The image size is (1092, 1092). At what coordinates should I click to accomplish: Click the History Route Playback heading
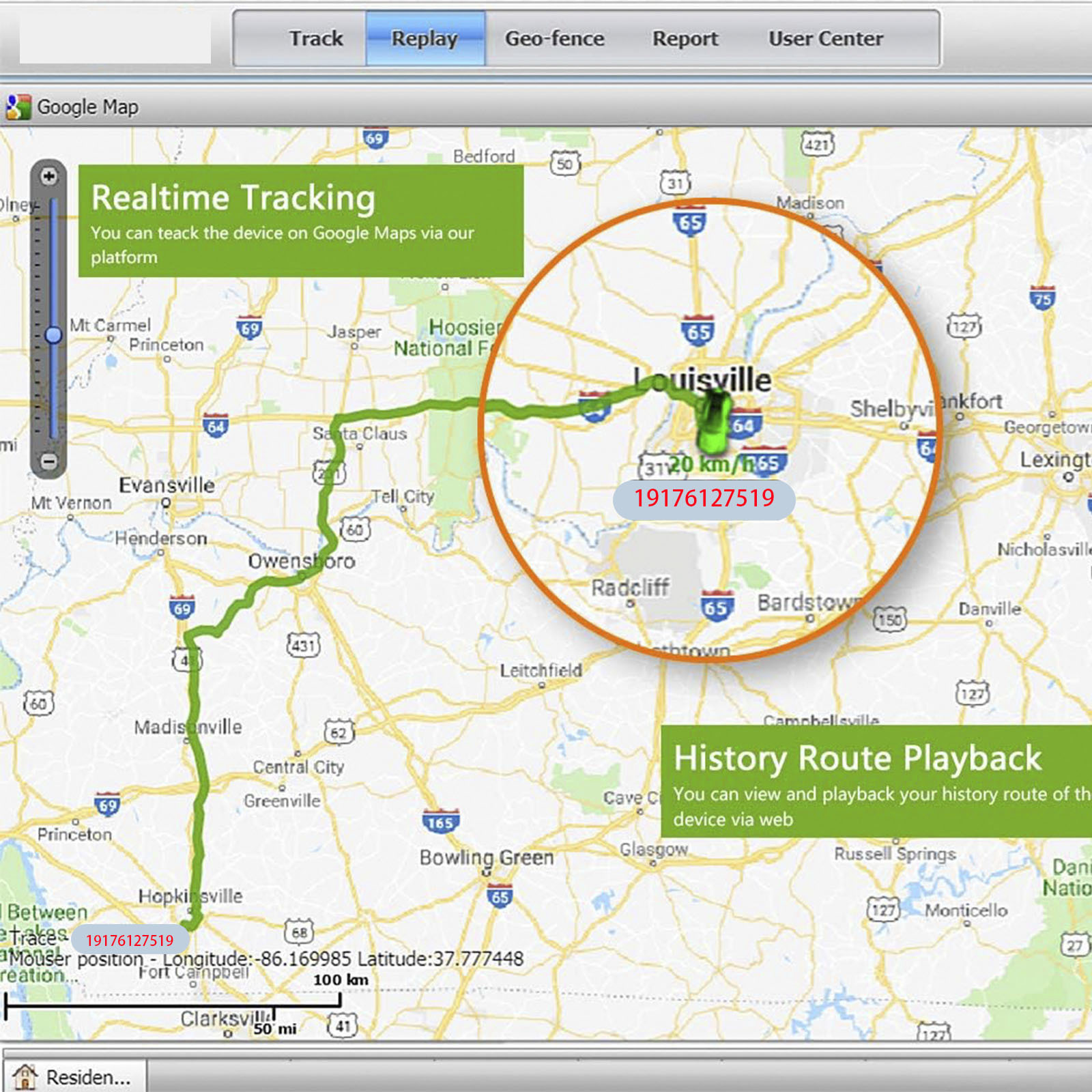pyautogui.click(x=858, y=758)
